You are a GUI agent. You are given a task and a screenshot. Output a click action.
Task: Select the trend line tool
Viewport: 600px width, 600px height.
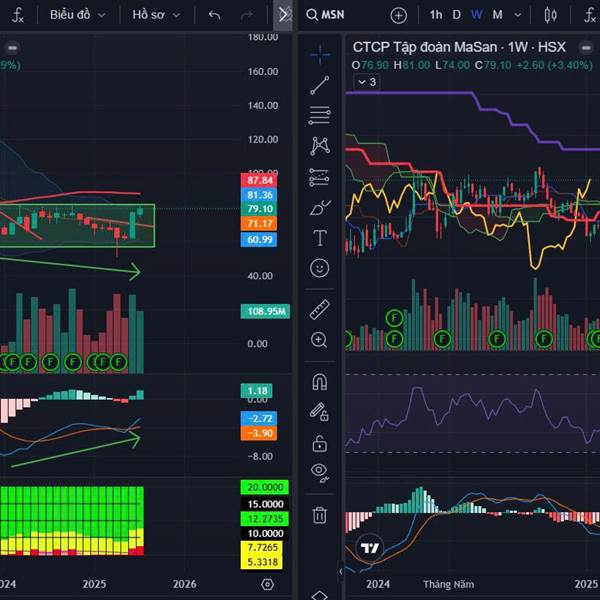(x=320, y=85)
